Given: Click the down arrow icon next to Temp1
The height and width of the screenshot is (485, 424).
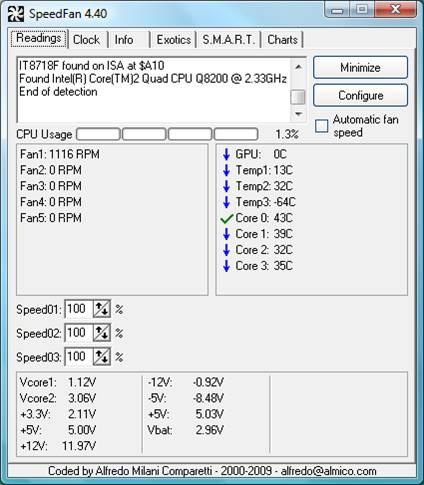Looking at the screenshot, I should pos(226,170).
